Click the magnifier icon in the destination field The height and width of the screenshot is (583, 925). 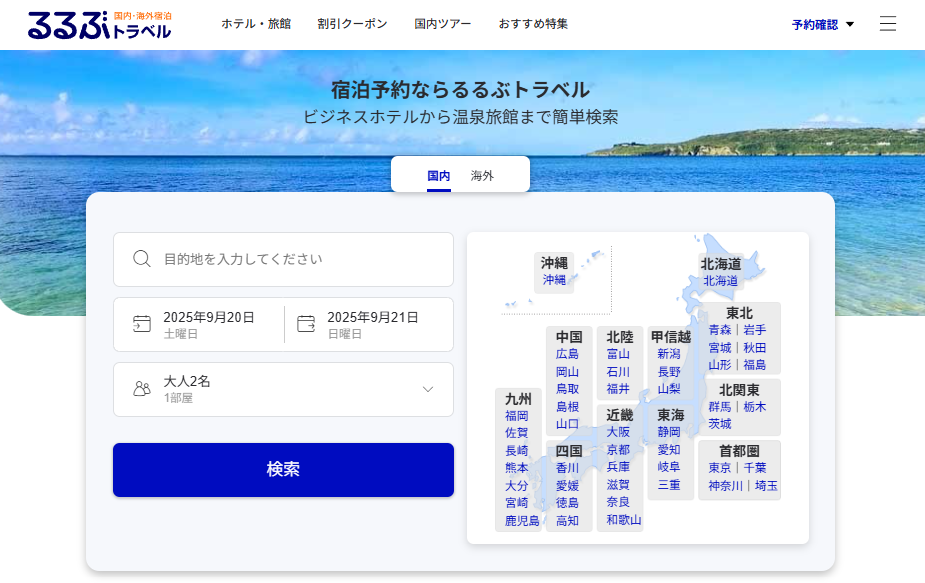pyautogui.click(x=141, y=259)
